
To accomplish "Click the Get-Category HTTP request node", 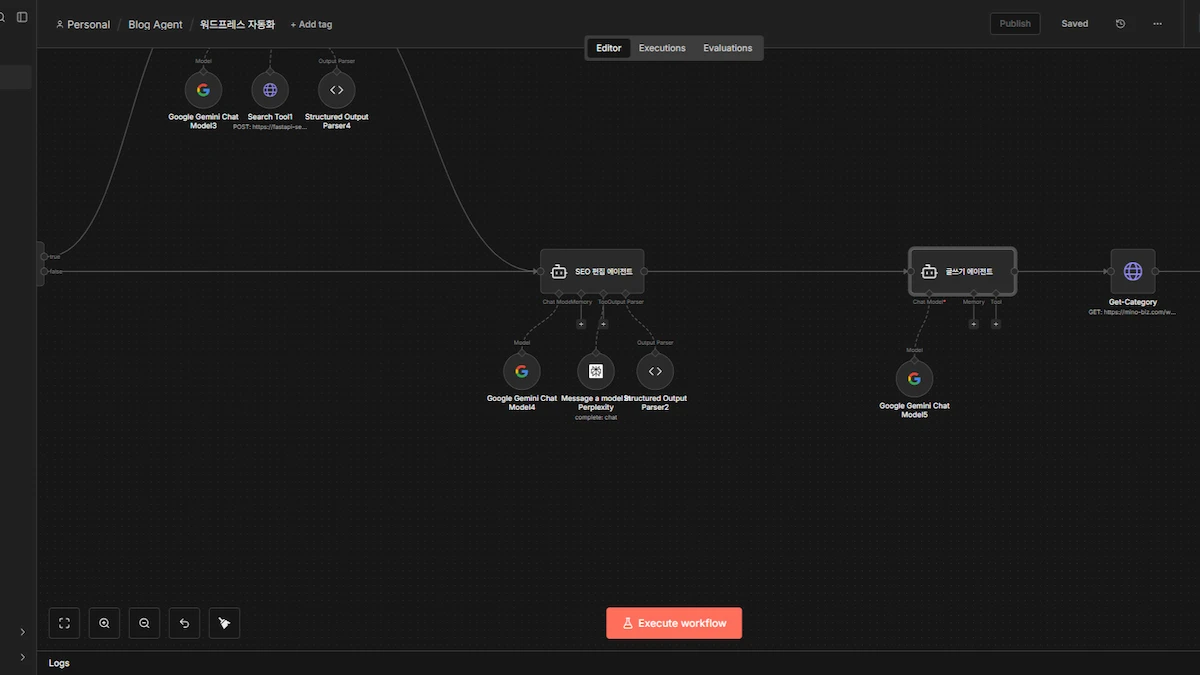I will pos(1132,271).
